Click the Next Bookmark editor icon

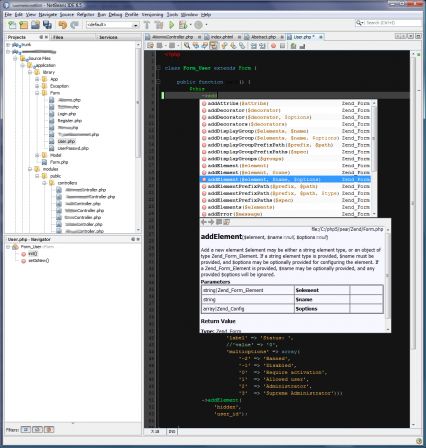coord(233,46)
